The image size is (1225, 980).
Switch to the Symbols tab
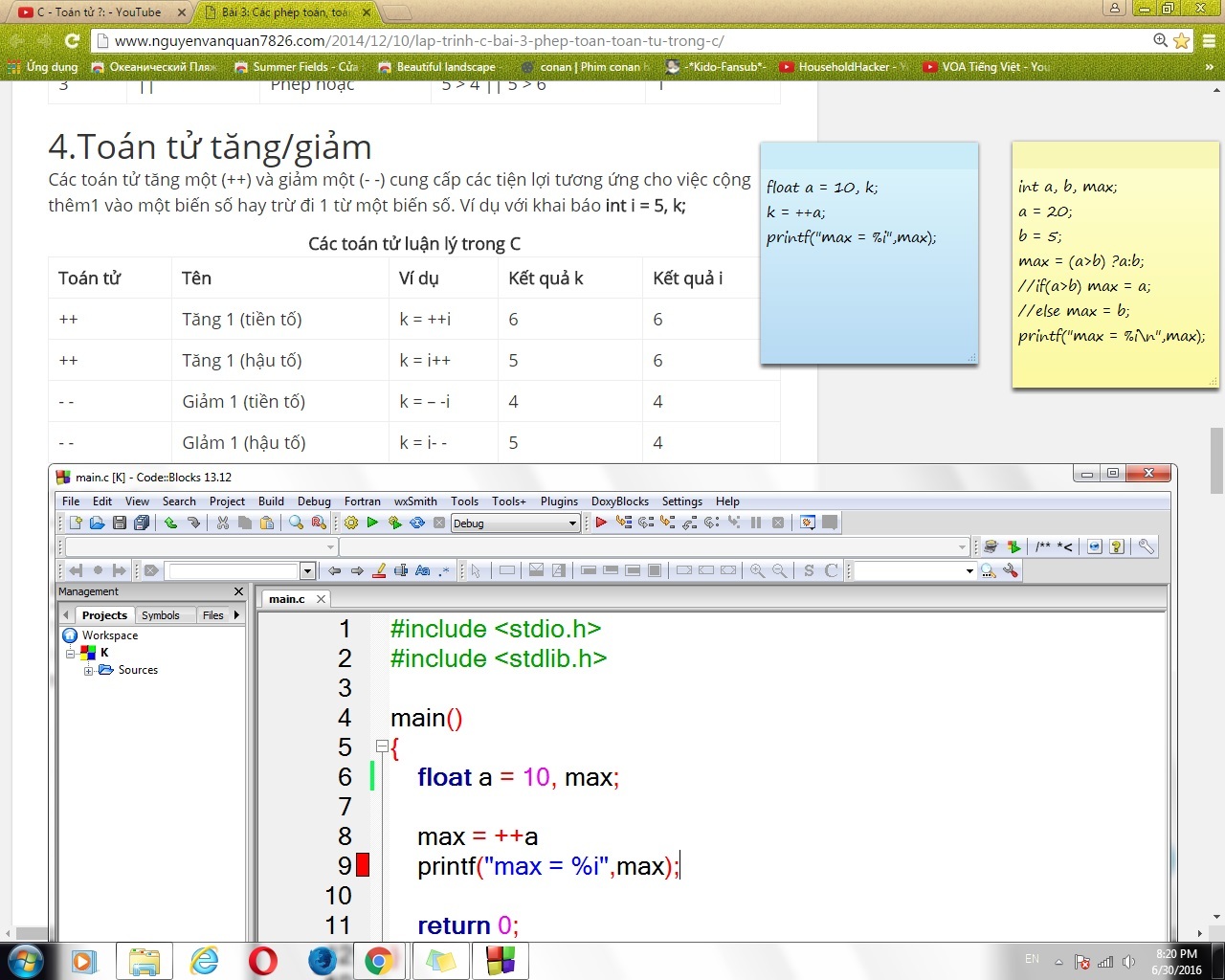(x=160, y=615)
